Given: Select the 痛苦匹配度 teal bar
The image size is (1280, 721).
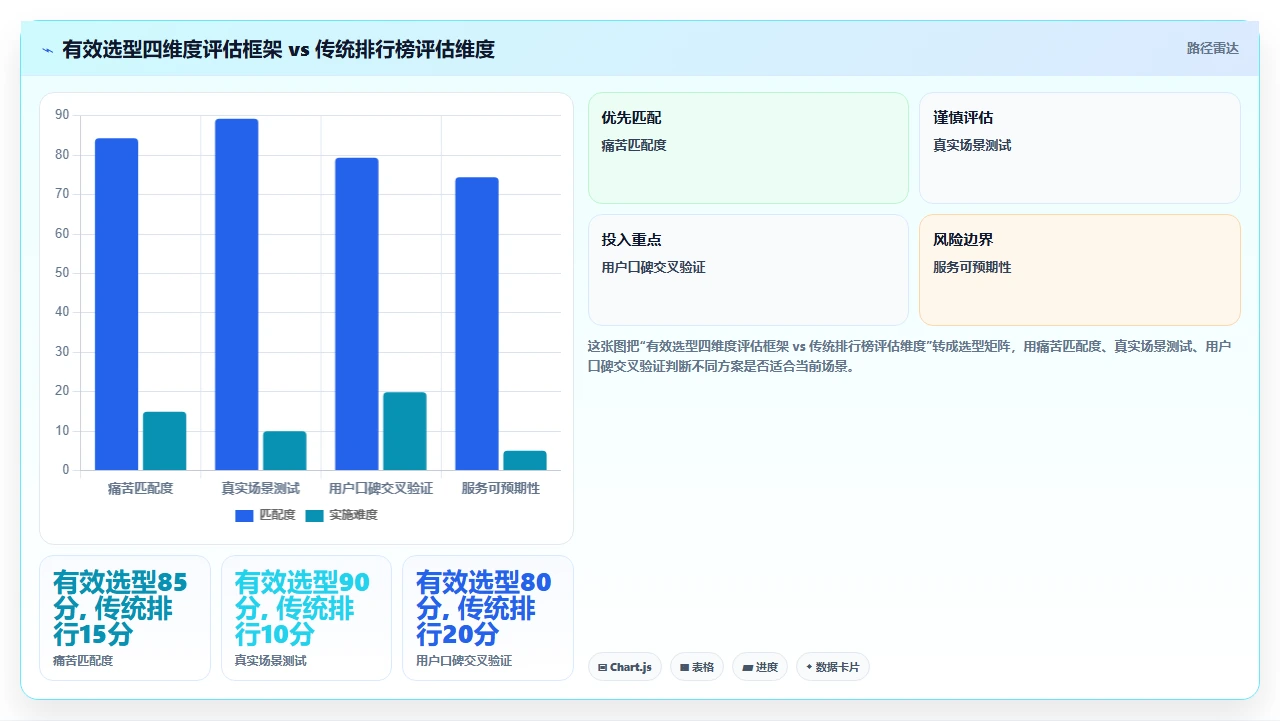Looking at the screenshot, I should click(x=164, y=441).
